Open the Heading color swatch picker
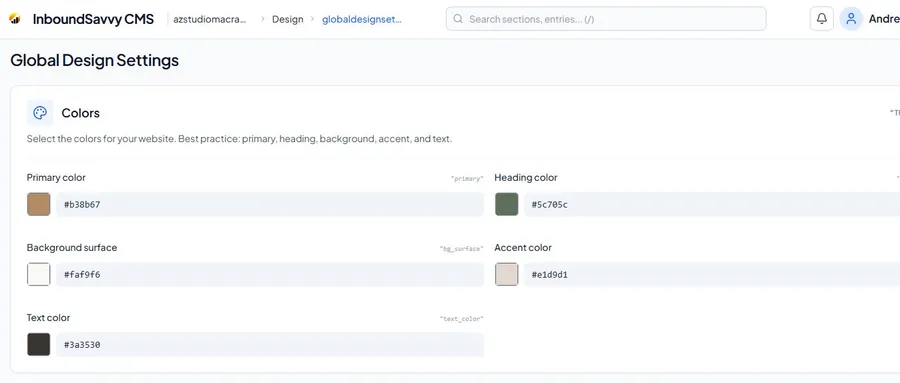Viewport: 900px width, 383px height. click(506, 204)
